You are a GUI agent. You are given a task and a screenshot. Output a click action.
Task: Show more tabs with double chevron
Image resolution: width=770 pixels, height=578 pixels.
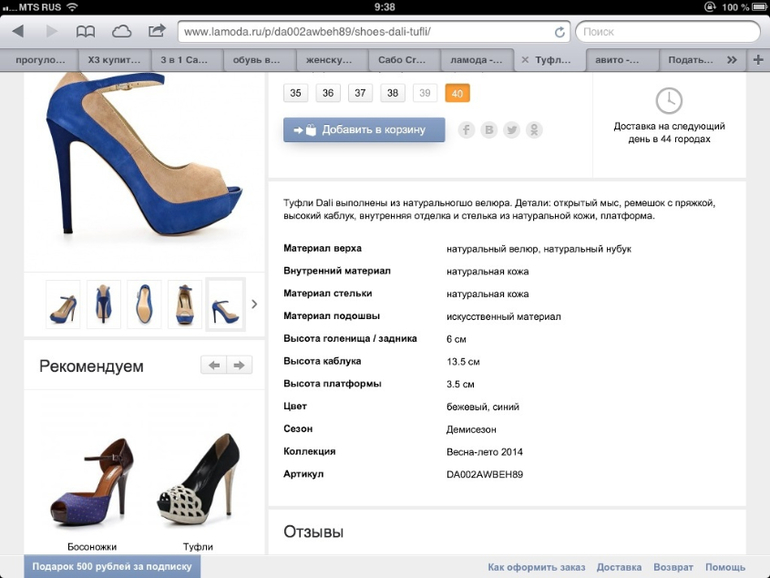pyautogui.click(x=732, y=60)
